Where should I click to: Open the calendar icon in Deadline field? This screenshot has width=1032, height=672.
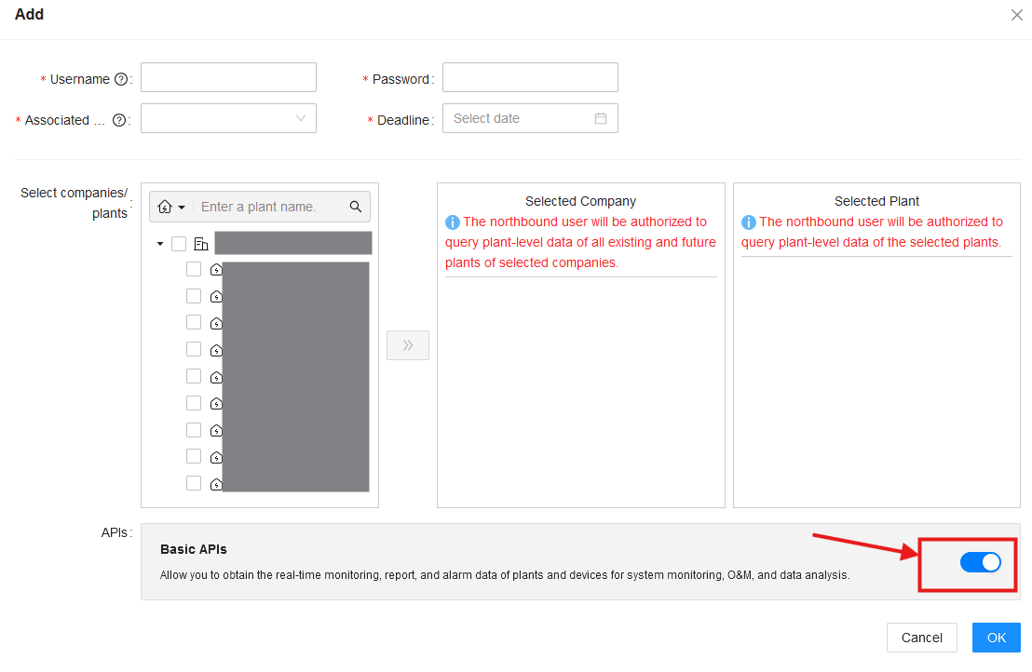[x=601, y=118]
